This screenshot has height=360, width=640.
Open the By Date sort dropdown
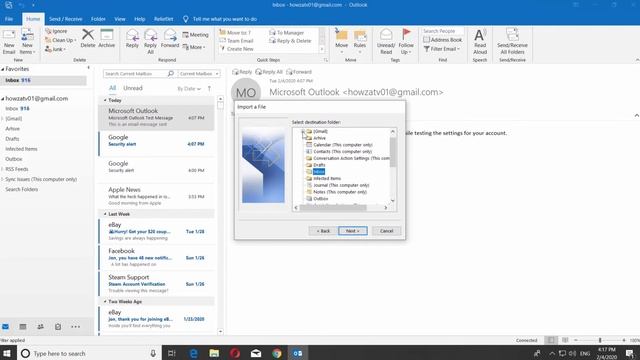point(189,89)
